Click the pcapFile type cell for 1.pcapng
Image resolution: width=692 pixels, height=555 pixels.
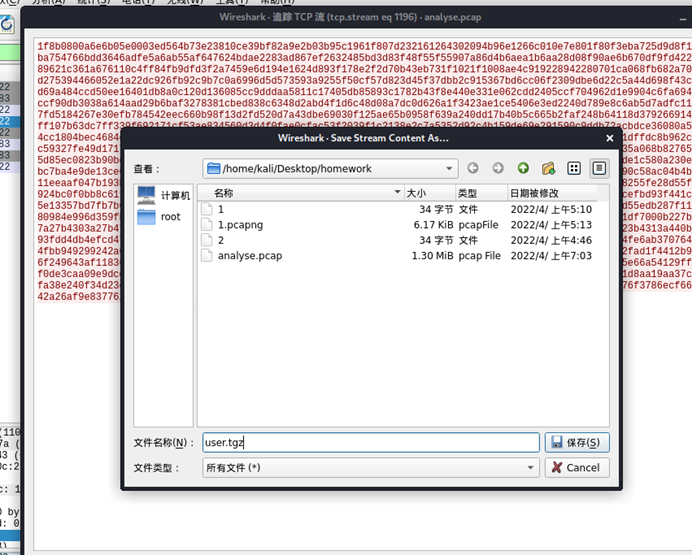tap(478, 225)
